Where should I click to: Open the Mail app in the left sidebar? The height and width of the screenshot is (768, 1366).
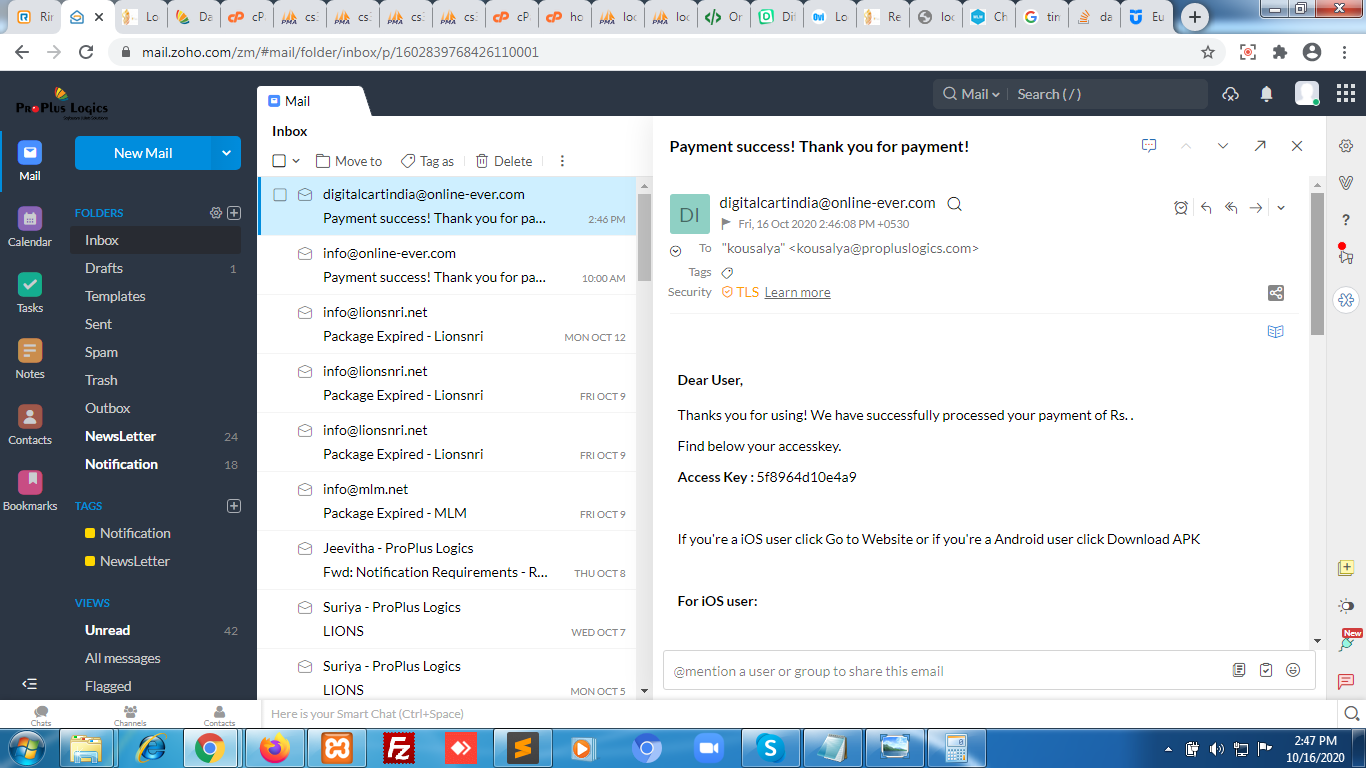click(30, 160)
